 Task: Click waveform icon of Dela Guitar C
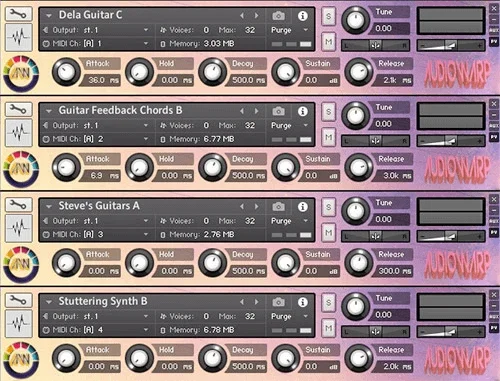coord(19,37)
